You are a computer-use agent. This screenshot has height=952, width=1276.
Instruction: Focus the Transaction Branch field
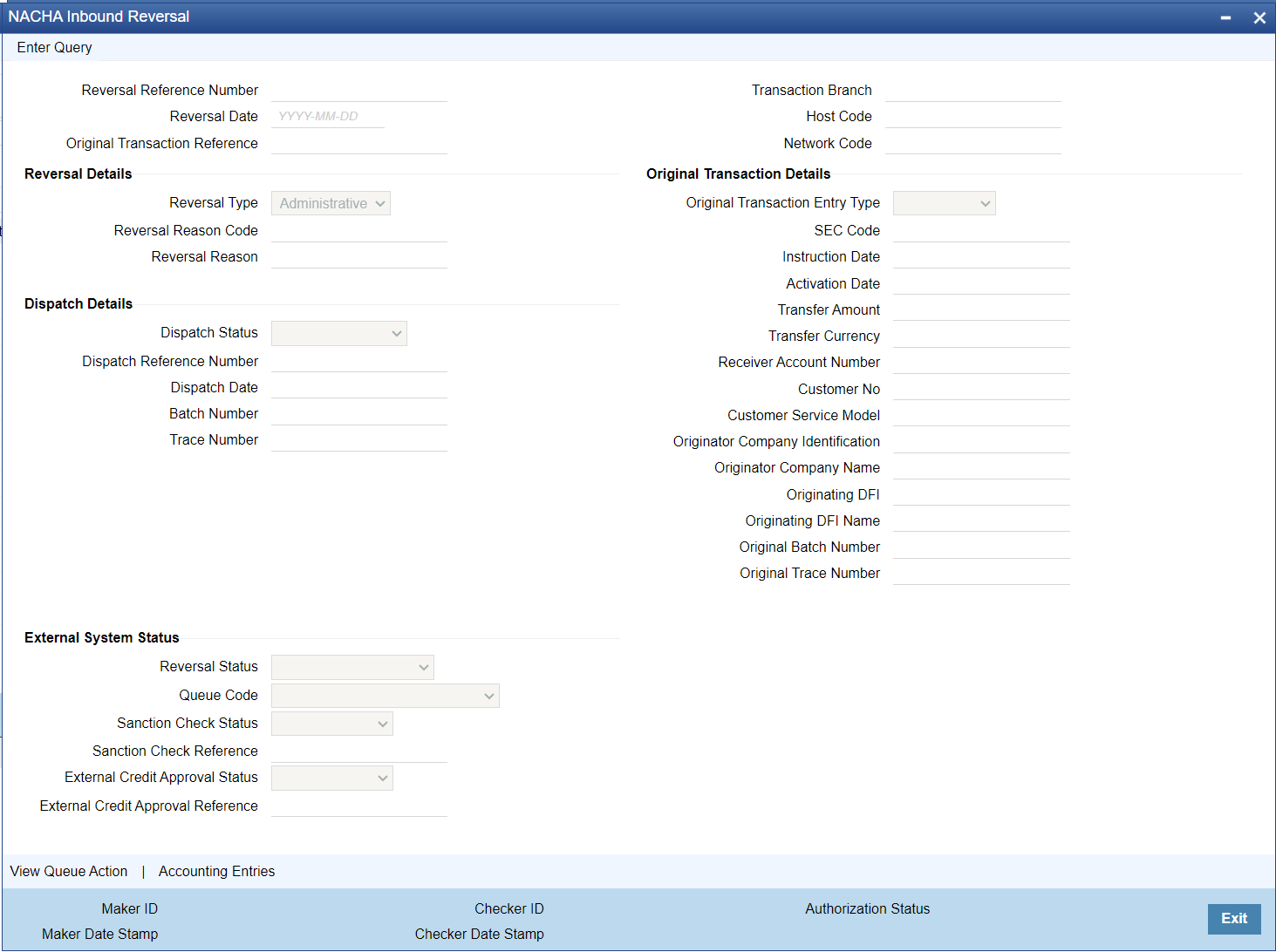973,90
